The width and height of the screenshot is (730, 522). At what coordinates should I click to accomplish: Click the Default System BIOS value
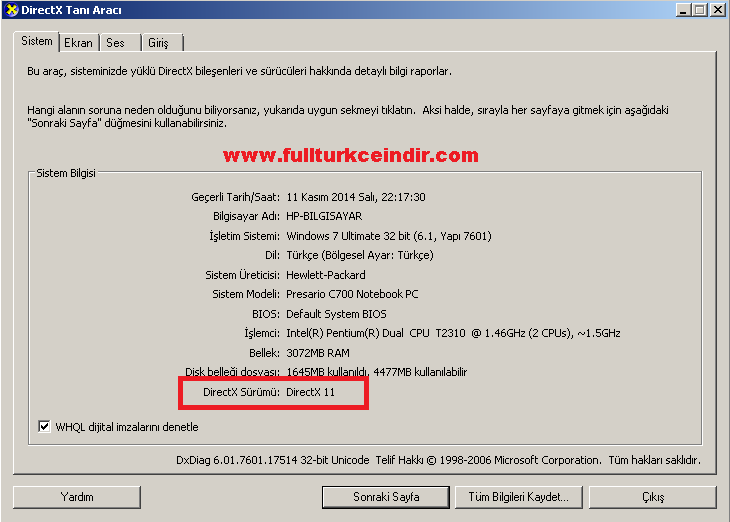coord(336,314)
